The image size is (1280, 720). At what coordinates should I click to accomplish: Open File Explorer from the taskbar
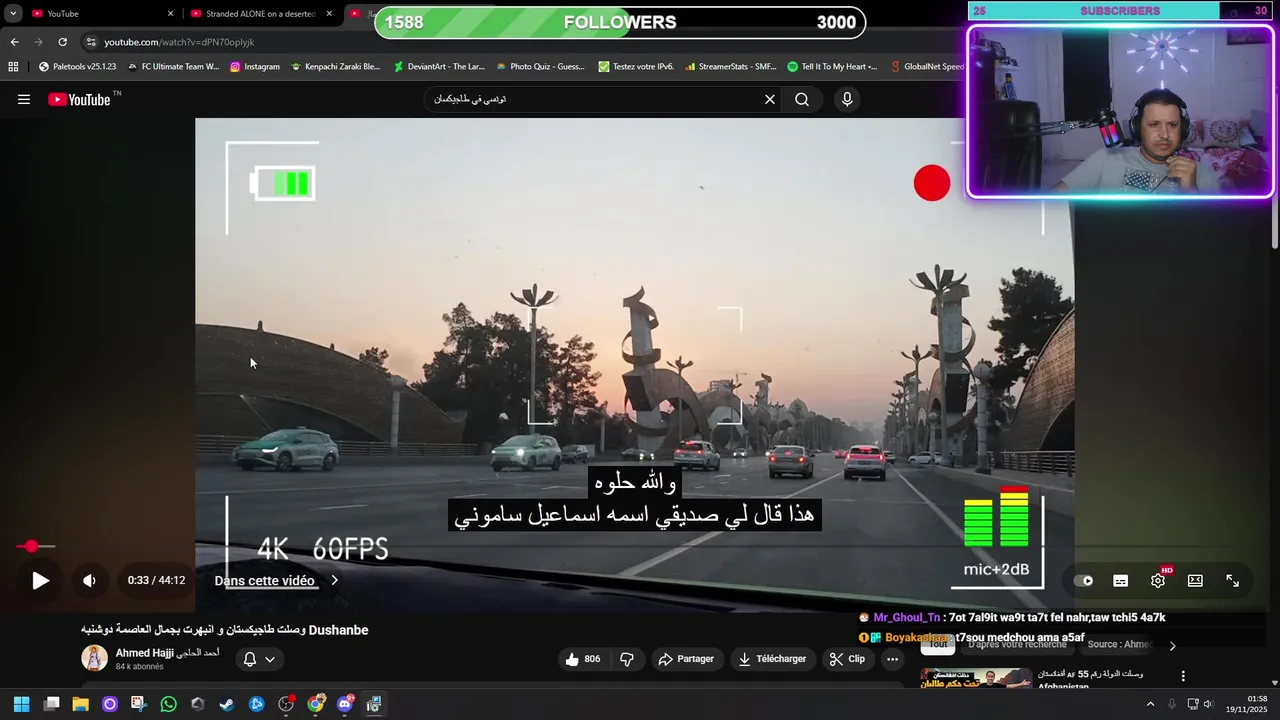80,704
